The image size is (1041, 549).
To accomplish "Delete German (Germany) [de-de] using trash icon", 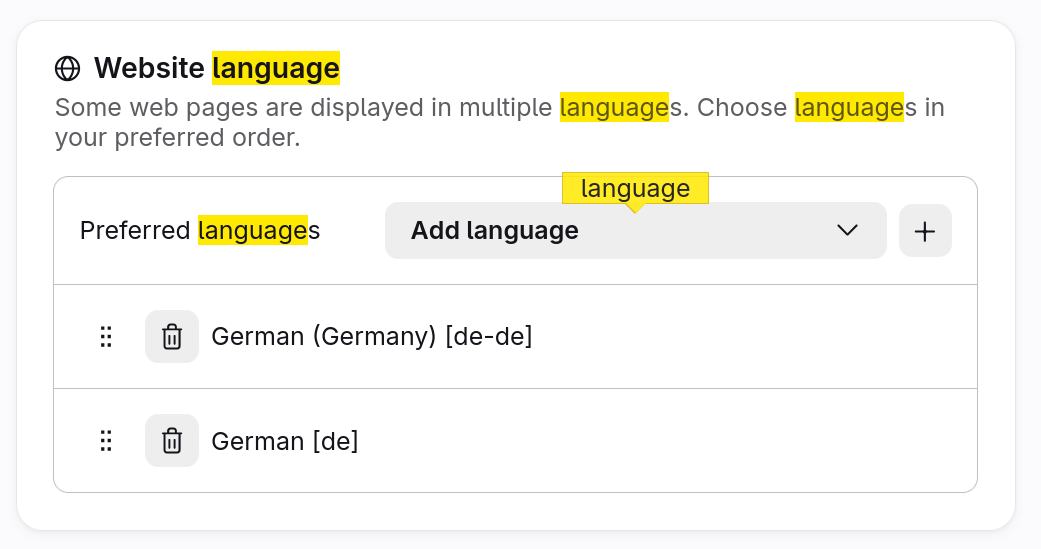I will click(172, 337).
